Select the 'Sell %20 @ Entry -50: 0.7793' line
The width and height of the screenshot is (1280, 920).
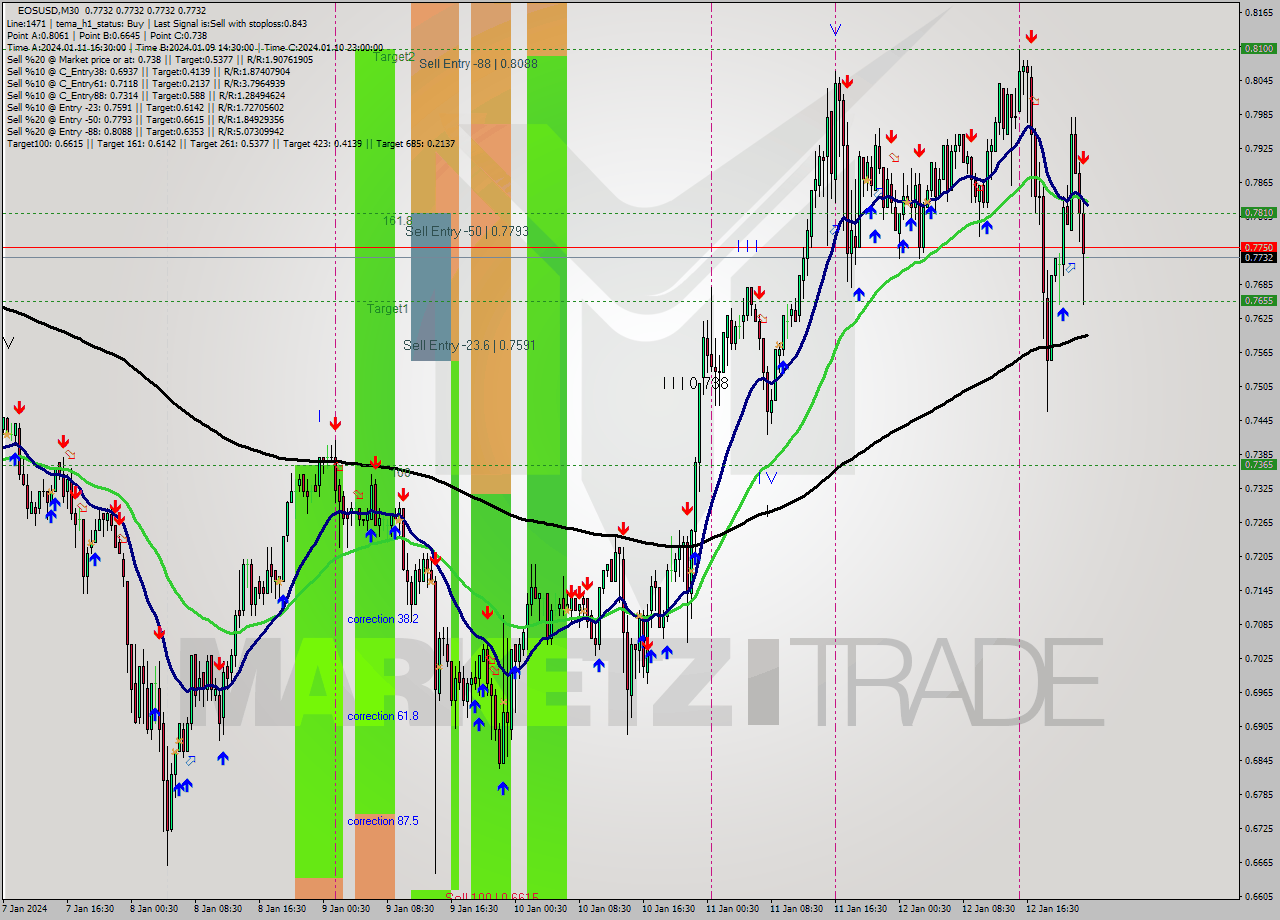(145, 119)
